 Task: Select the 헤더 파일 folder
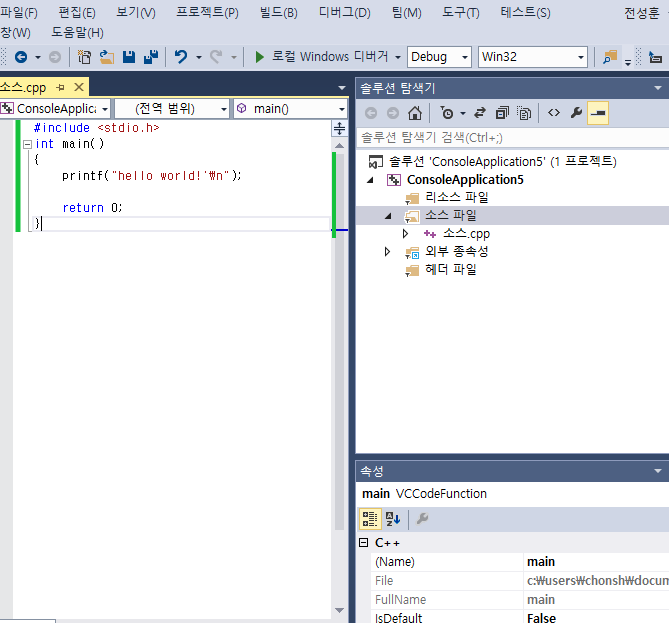(x=451, y=270)
